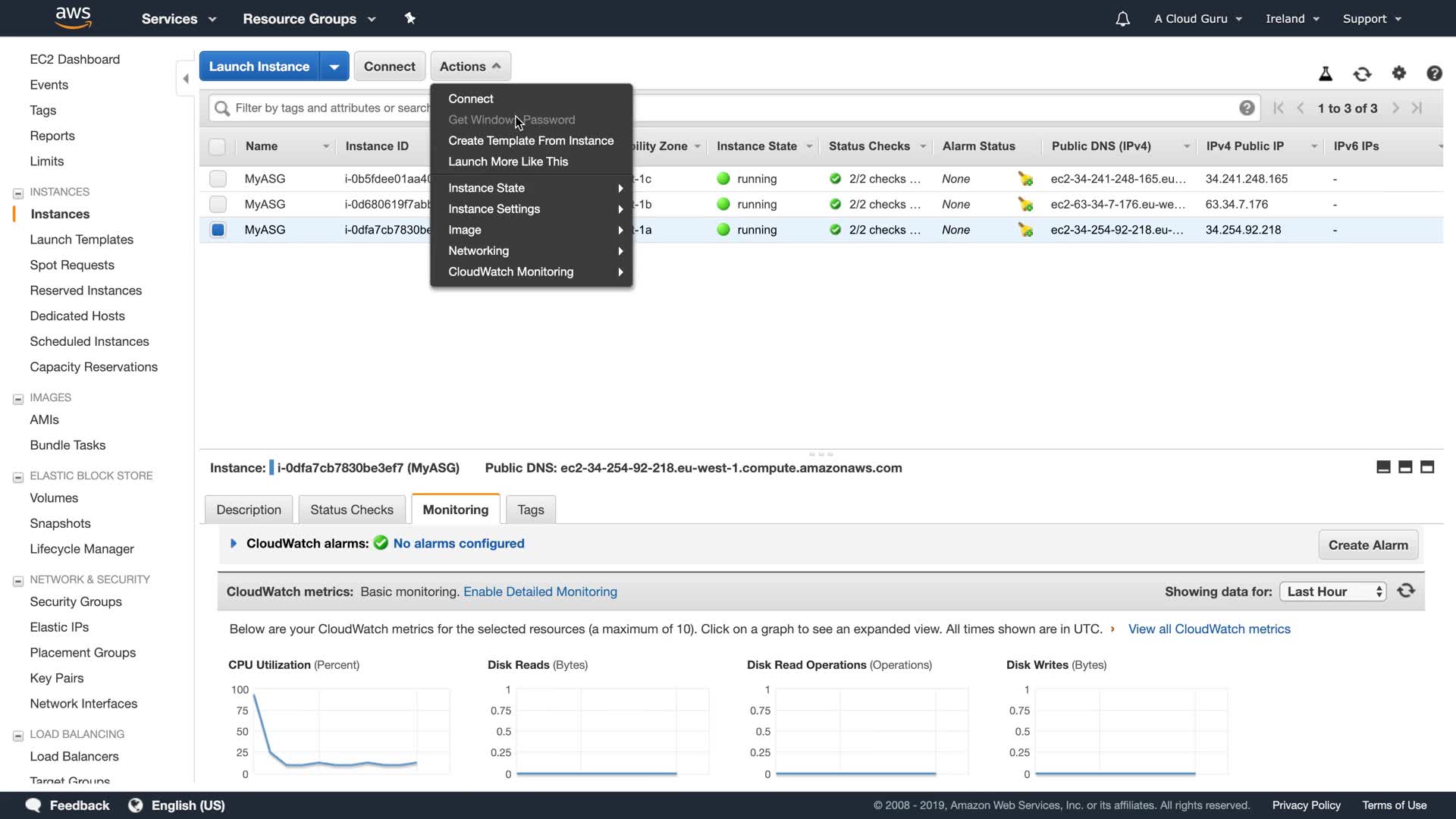Refresh the instances list
1456x819 pixels.
[x=1362, y=74]
